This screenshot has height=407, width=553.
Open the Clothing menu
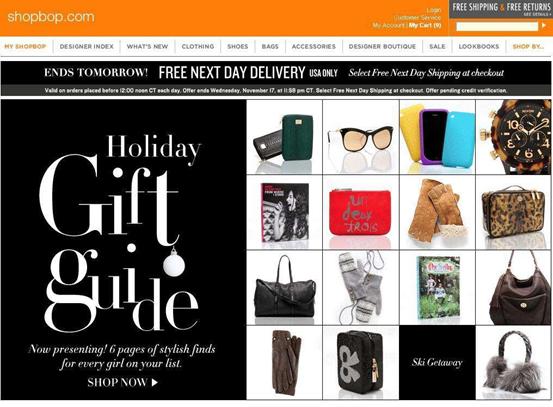[198, 46]
